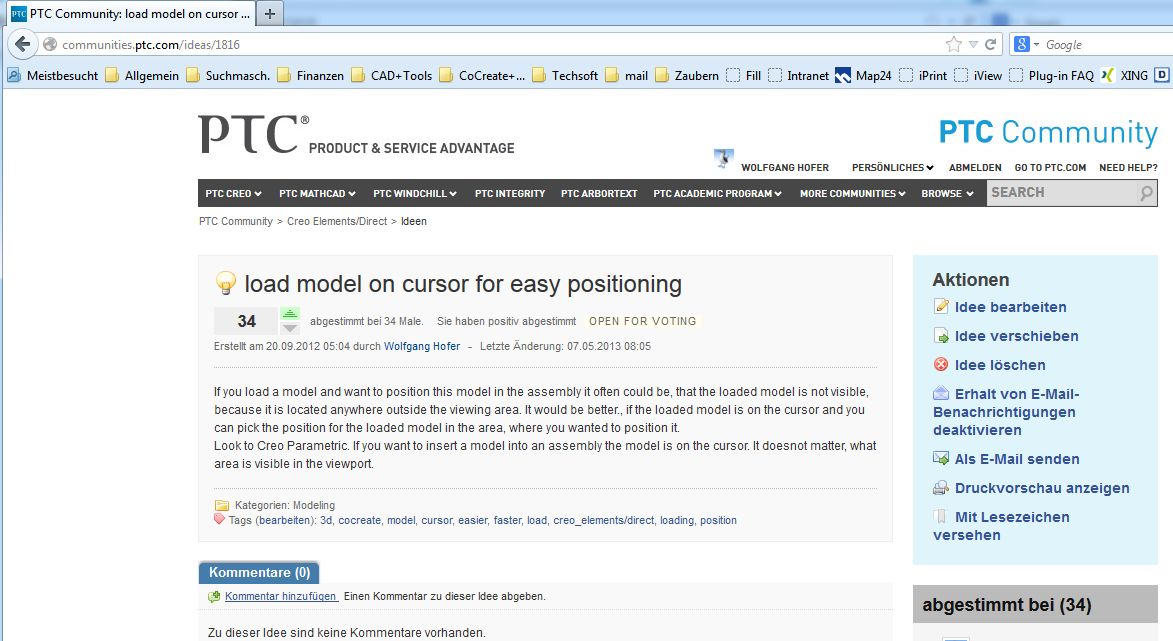Click the browser back arrow button
Viewport: 1173px width, 641px height.
click(22, 44)
